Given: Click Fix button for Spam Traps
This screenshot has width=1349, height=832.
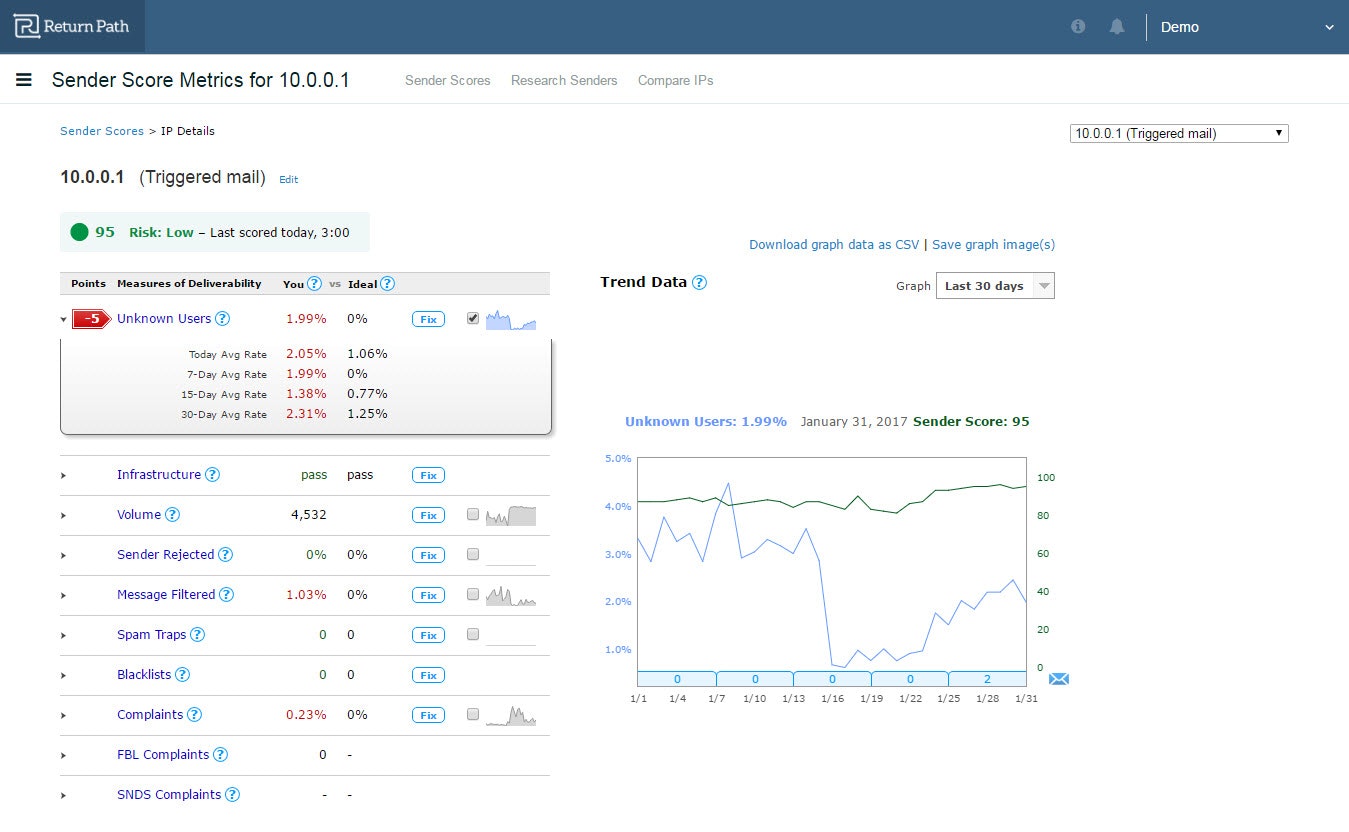Looking at the screenshot, I should coord(428,636).
